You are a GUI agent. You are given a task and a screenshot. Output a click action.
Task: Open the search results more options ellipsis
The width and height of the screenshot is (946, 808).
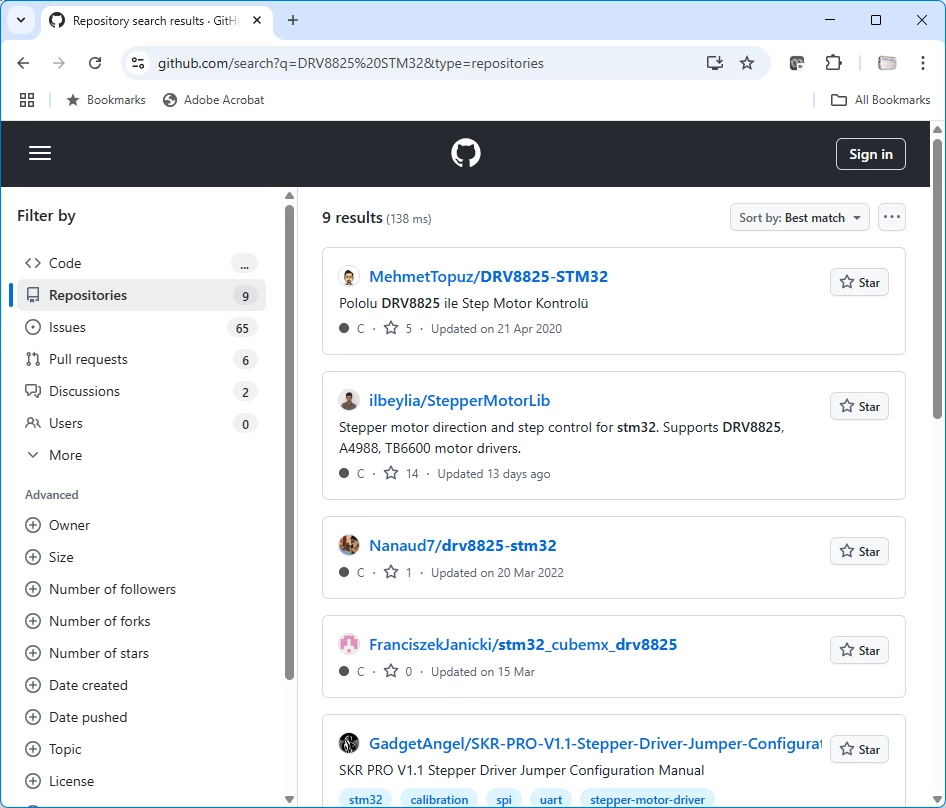tap(892, 217)
